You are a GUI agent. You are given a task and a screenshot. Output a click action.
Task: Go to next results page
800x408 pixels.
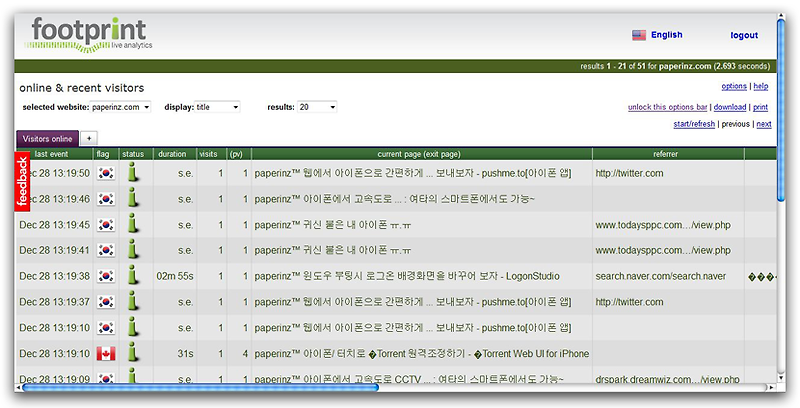[764, 124]
